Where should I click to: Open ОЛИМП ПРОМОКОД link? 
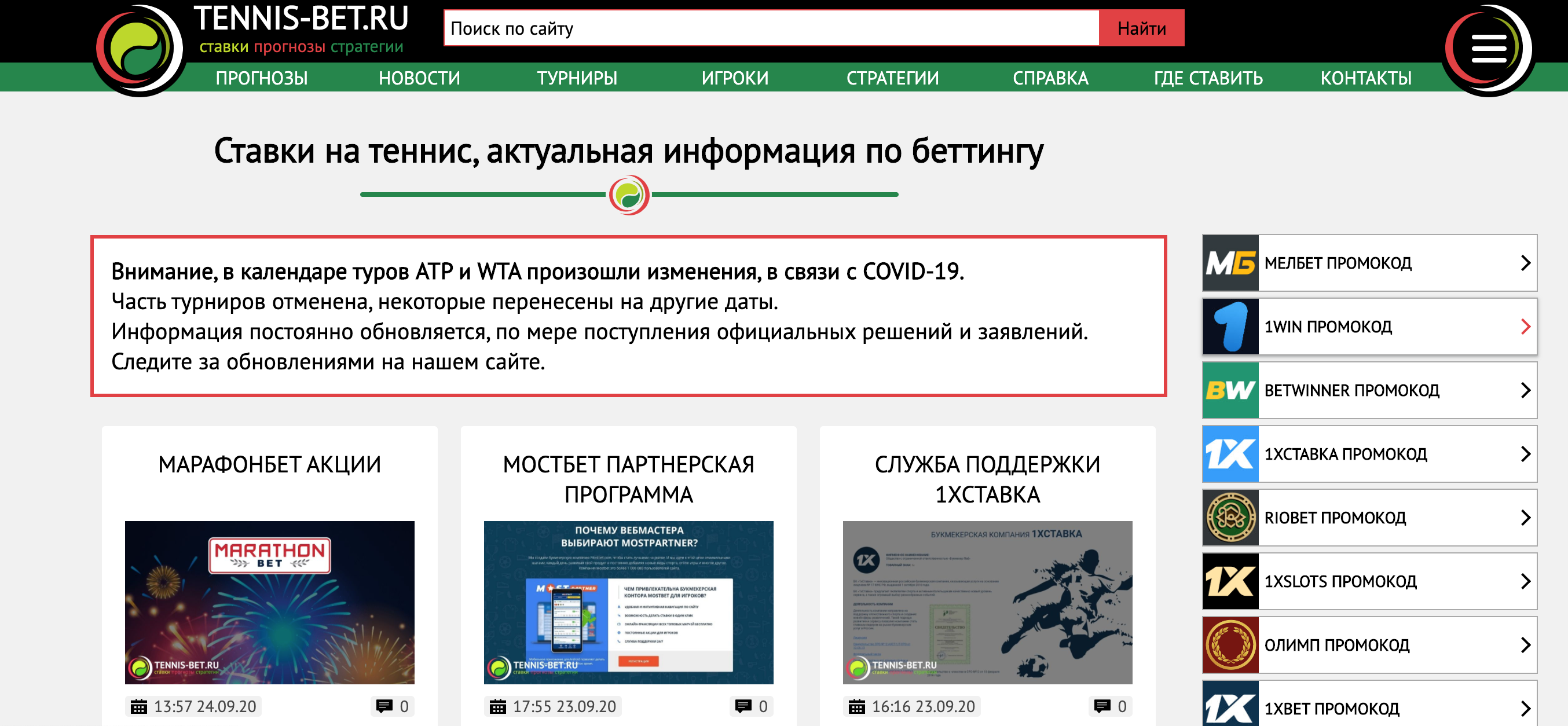[1337, 645]
